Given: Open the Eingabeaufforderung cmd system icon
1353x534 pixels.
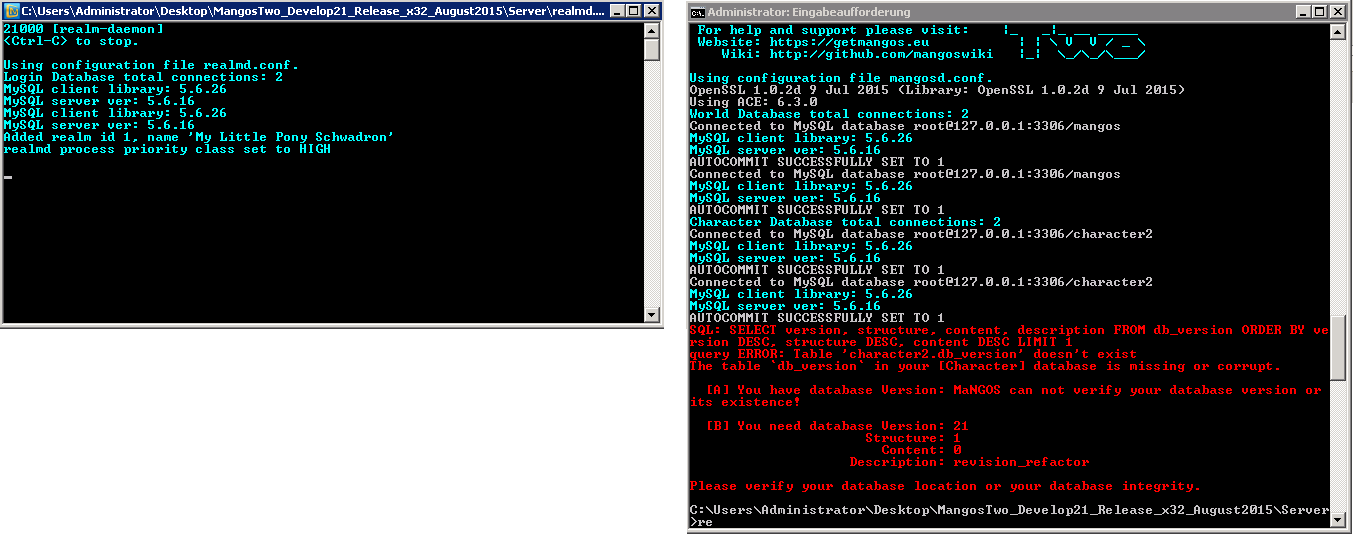Looking at the screenshot, I should (698, 12).
